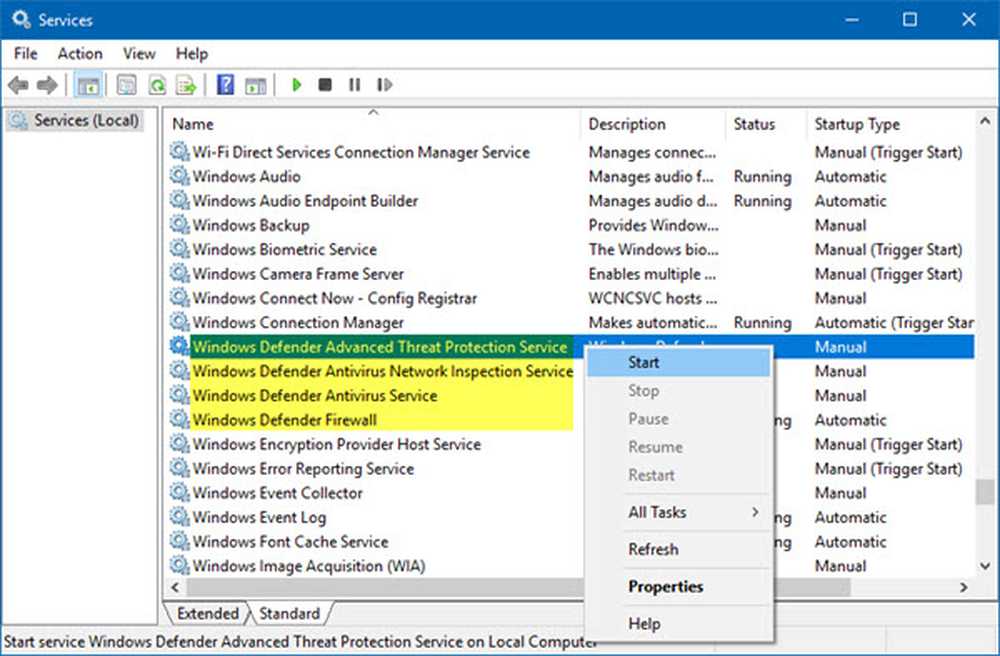Choose Refresh from the context menu
The height and width of the screenshot is (656, 1000).
(679, 549)
